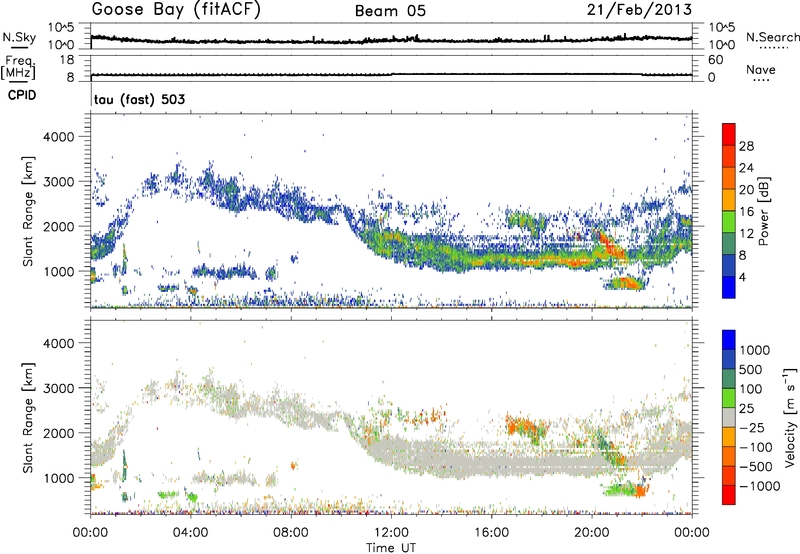Select the 16 label on Power colorbar

click(746, 212)
